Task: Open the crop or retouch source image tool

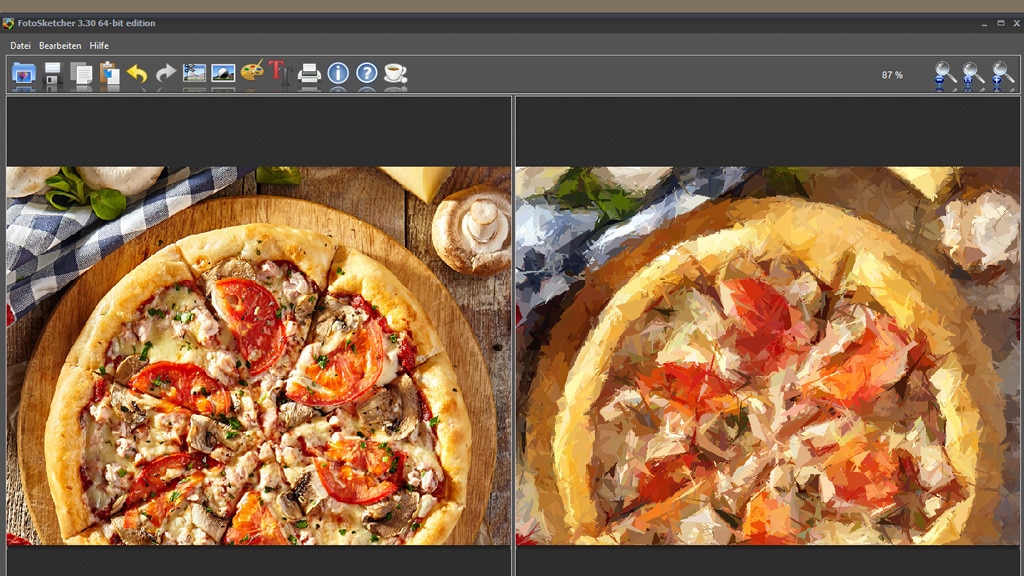Action: click(195, 73)
